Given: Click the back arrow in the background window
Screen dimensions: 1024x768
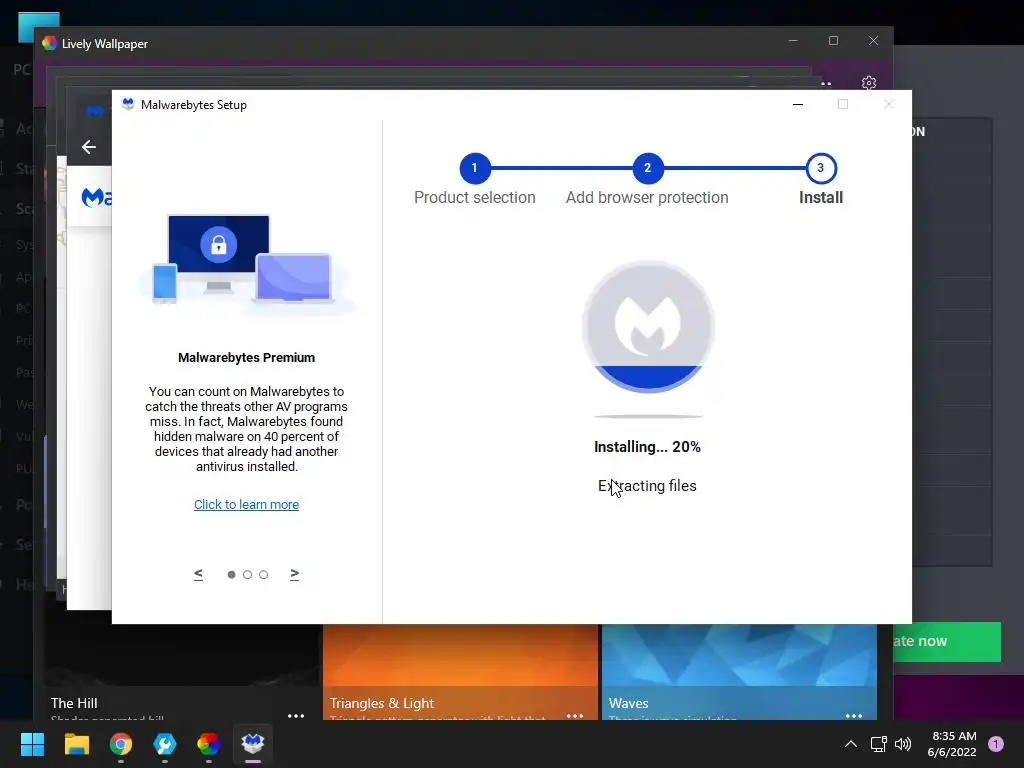Looking at the screenshot, I should [x=89, y=147].
